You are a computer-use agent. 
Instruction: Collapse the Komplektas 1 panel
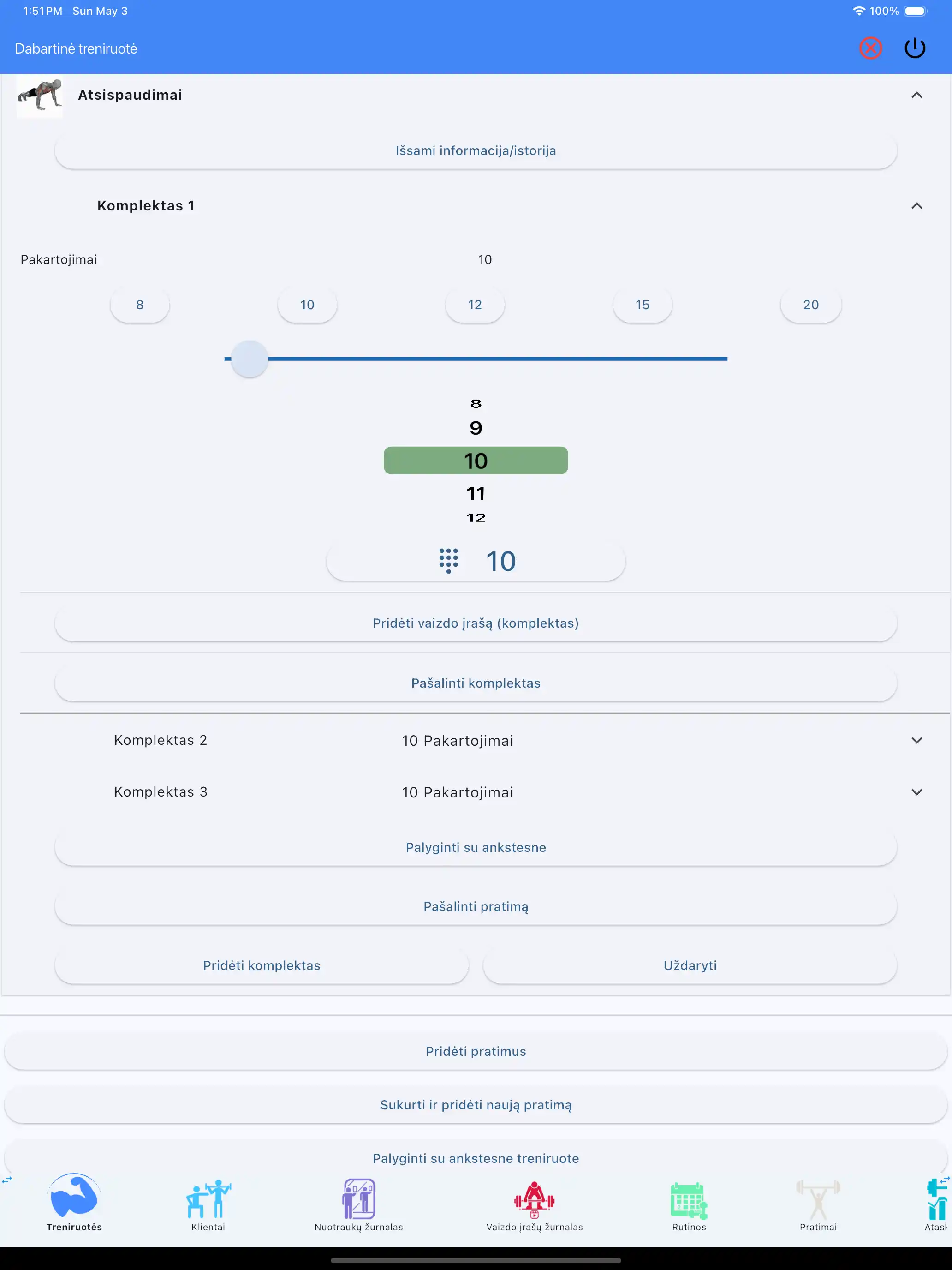click(x=916, y=205)
